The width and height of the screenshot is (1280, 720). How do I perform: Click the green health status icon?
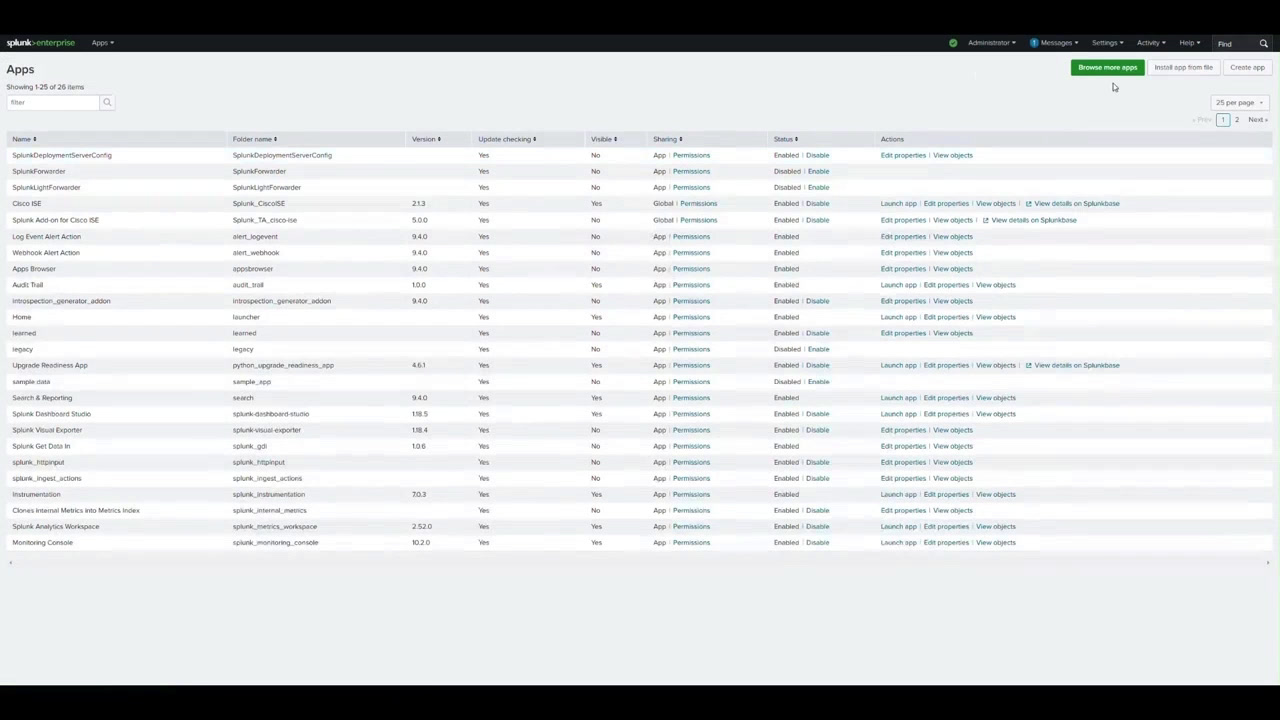tap(953, 43)
